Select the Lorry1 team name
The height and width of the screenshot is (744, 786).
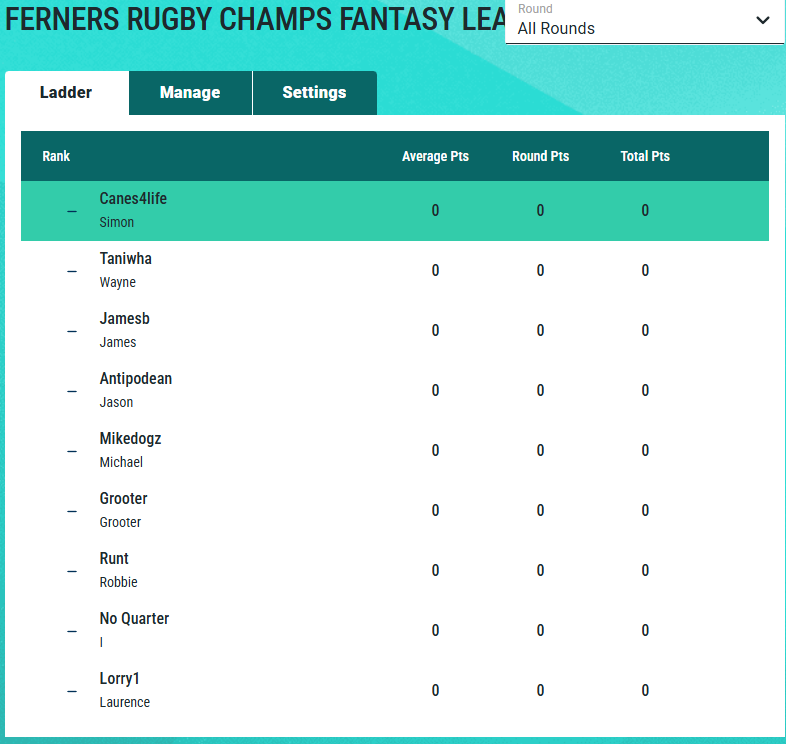[x=120, y=679]
